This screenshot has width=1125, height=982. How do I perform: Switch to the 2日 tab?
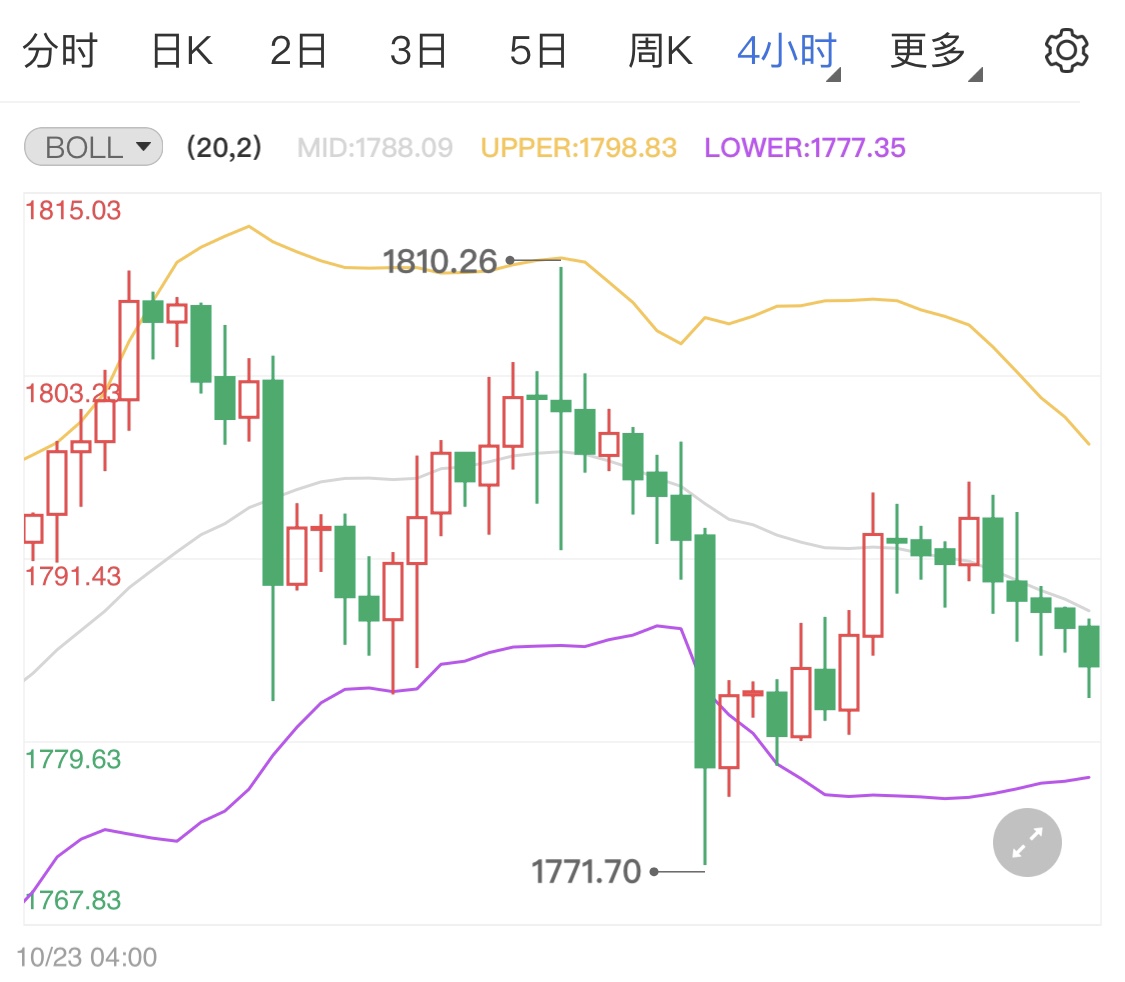tap(298, 51)
